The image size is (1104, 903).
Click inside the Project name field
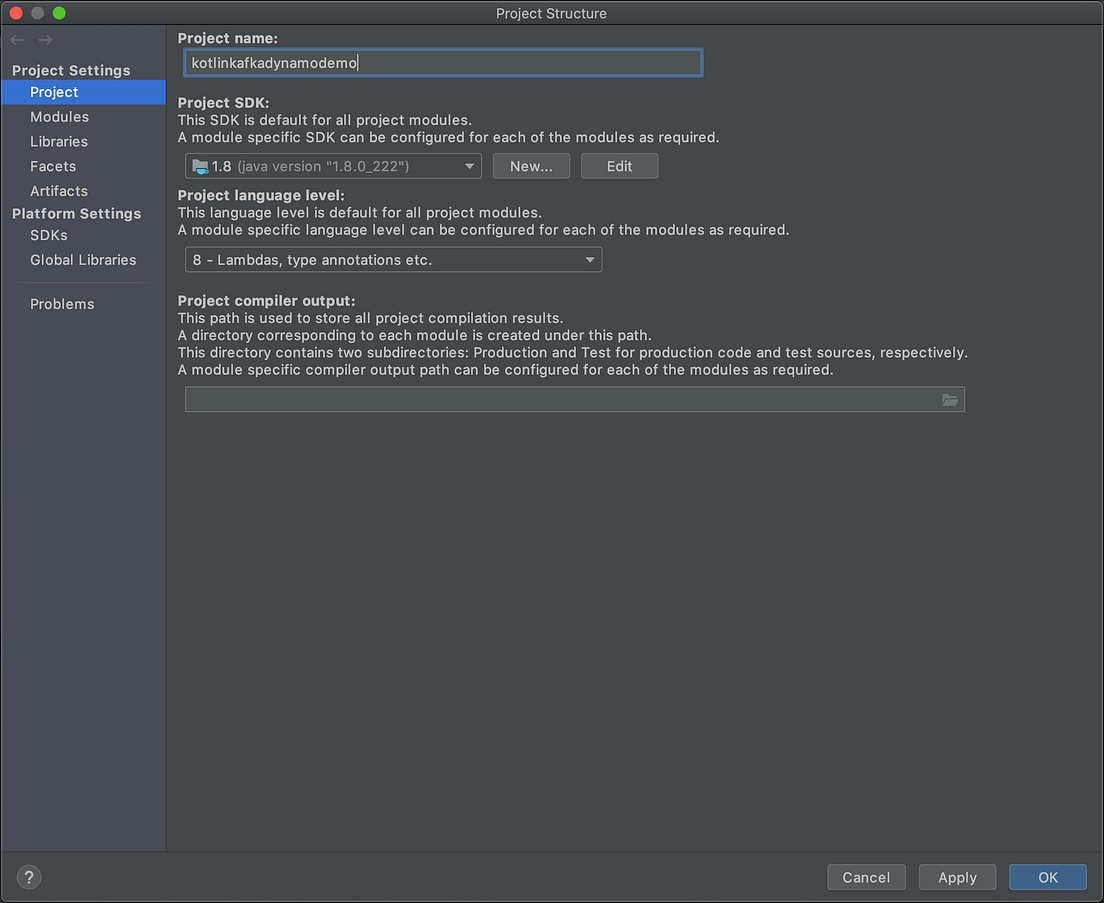[x=443, y=62]
